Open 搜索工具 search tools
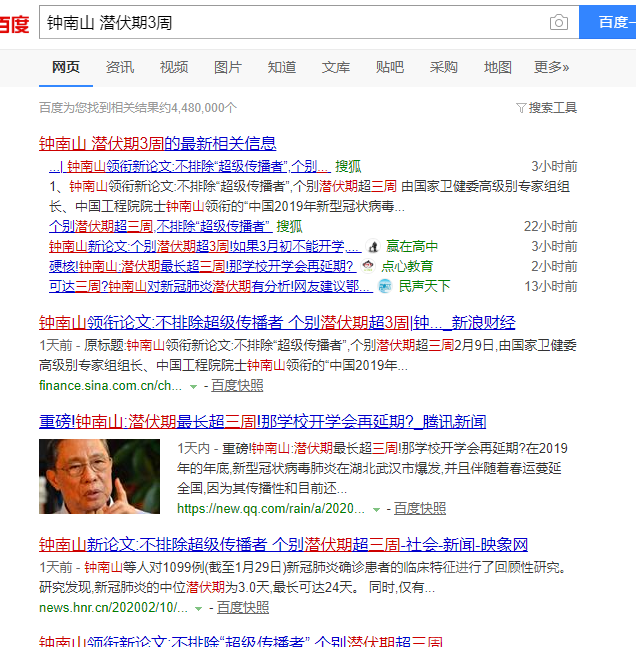Screen dimensions: 636x647 (553, 108)
